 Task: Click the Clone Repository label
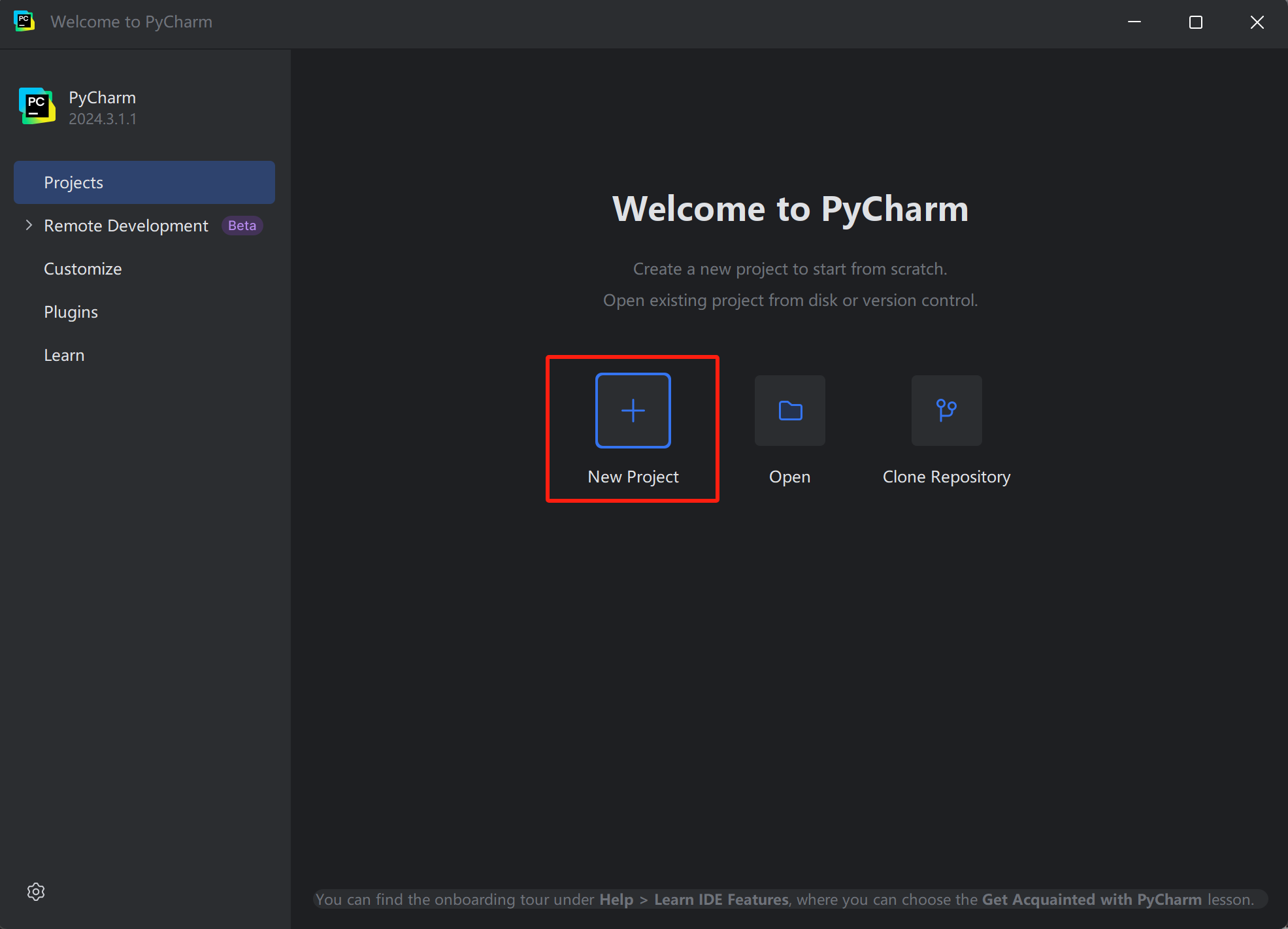click(946, 477)
